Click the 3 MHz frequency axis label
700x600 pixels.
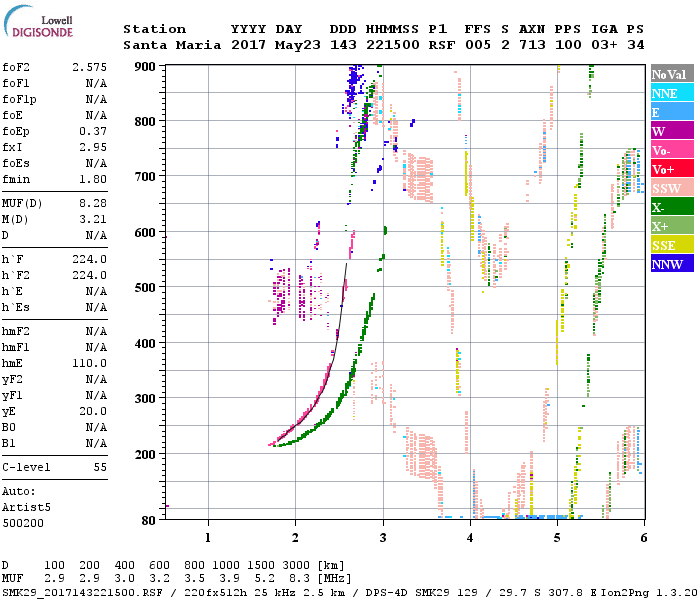point(383,538)
